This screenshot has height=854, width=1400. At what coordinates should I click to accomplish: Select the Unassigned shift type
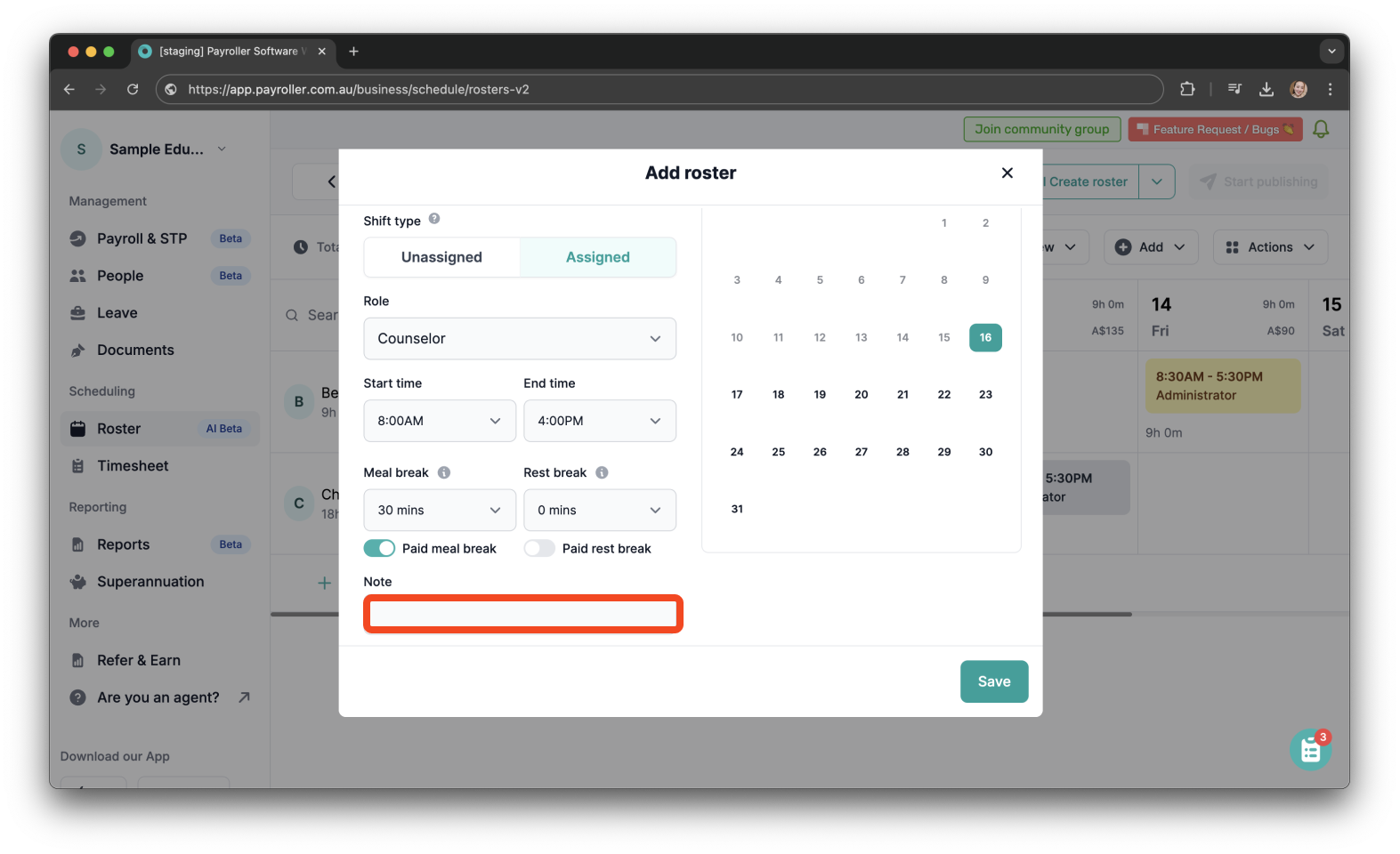441,257
